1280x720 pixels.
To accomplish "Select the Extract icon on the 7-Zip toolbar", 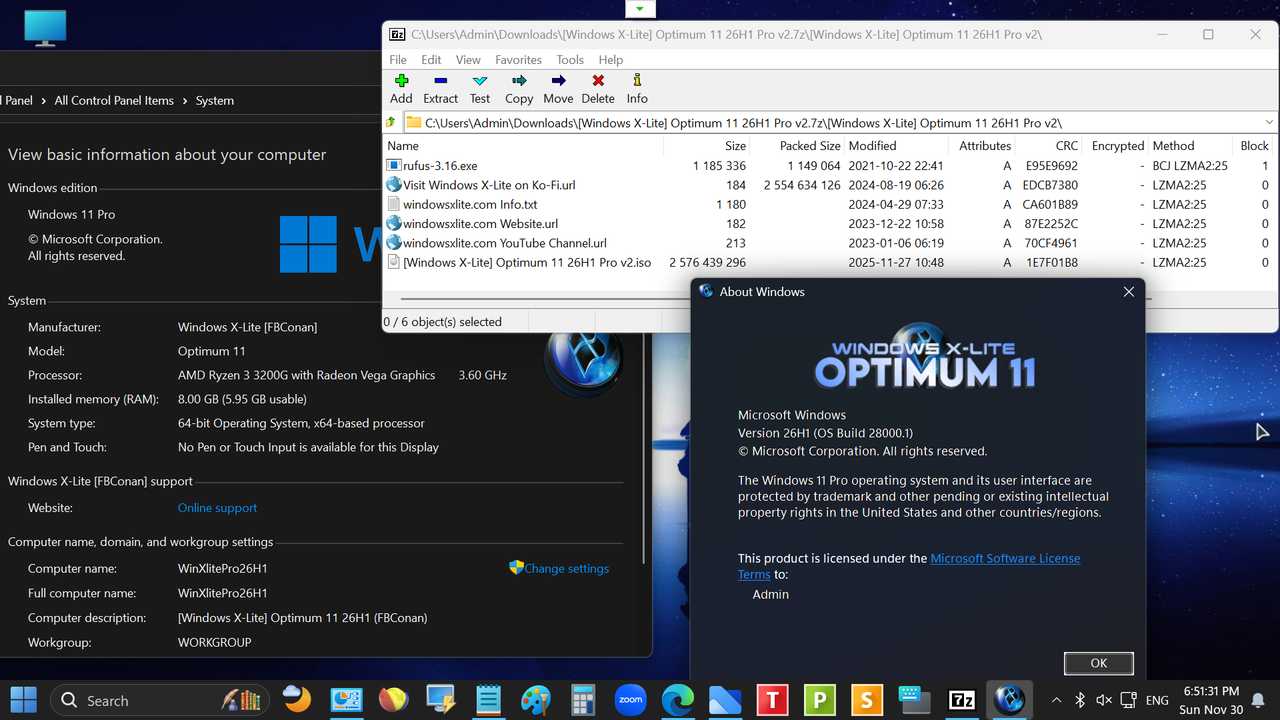I will click(x=440, y=88).
